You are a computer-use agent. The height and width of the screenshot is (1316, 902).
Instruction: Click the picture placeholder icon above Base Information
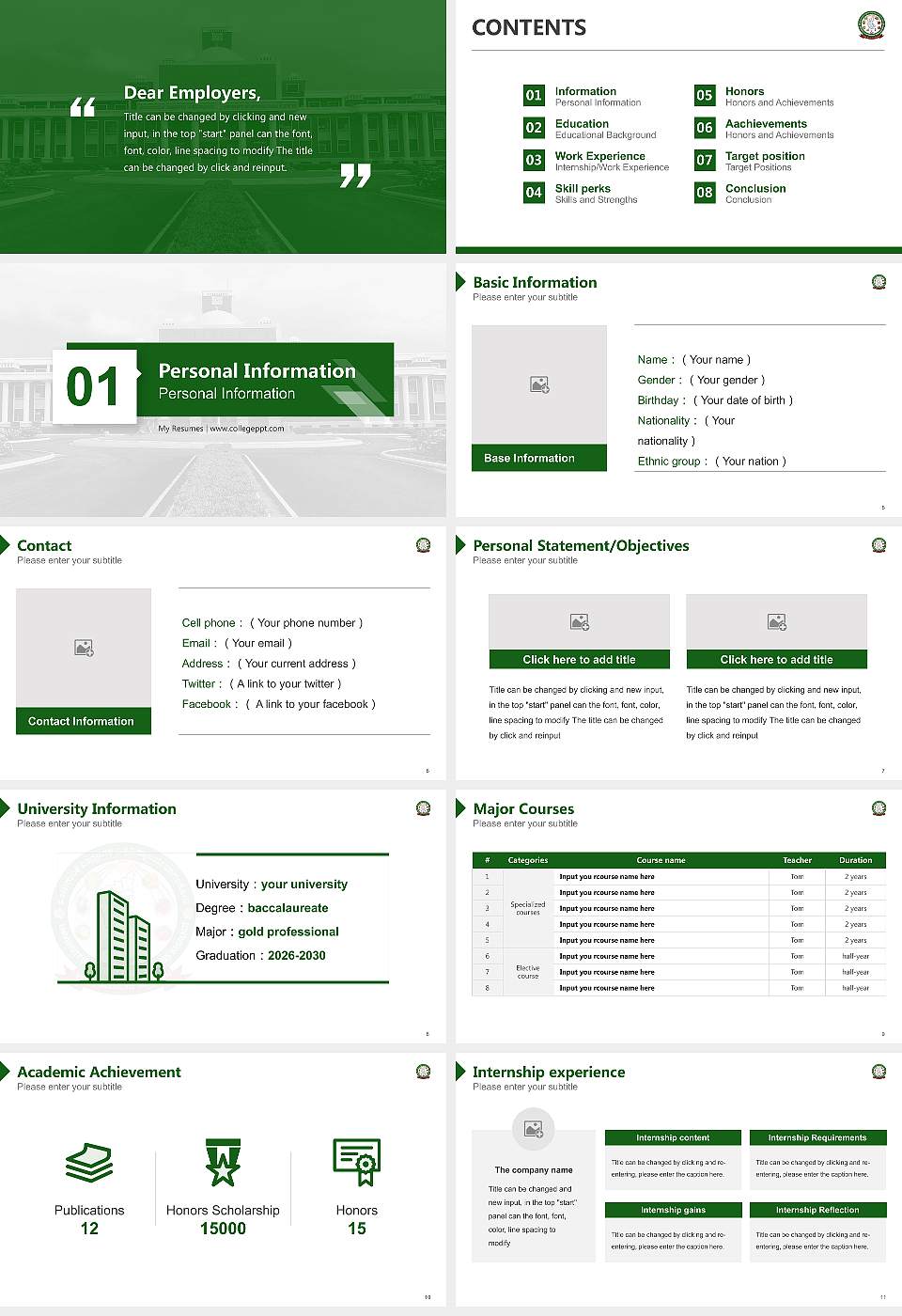[x=539, y=384]
